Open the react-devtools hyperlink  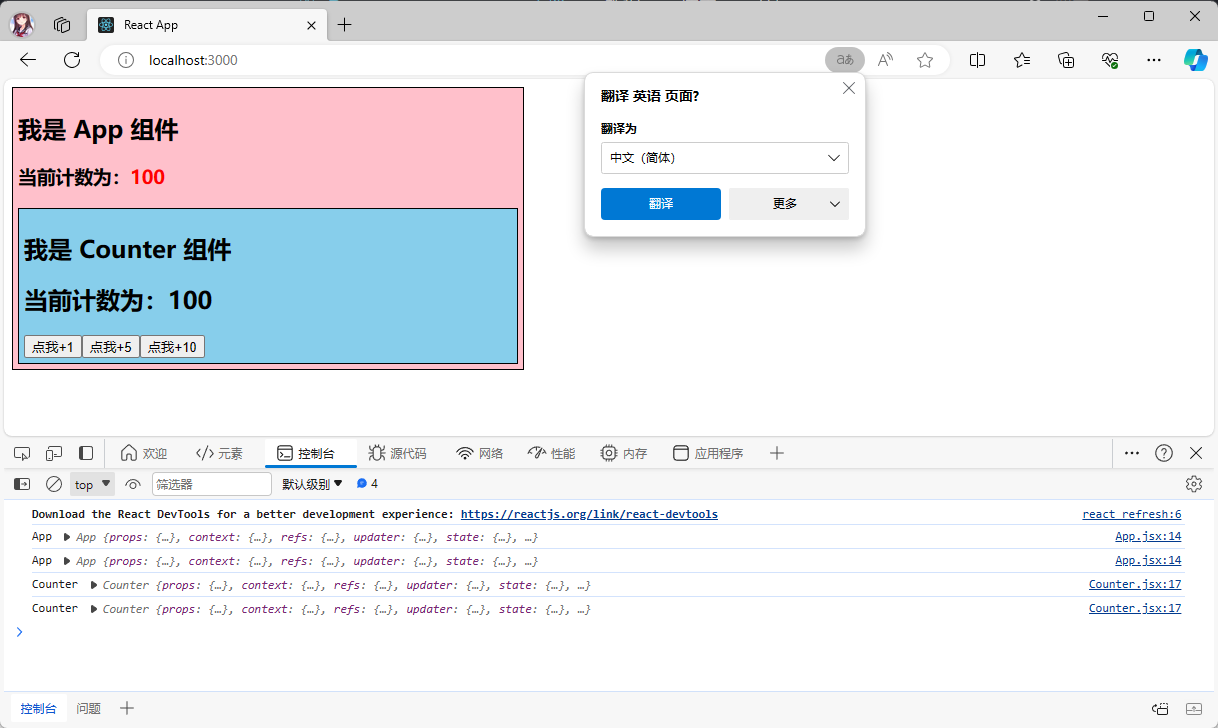pyautogui.click(x=589, y=514)
